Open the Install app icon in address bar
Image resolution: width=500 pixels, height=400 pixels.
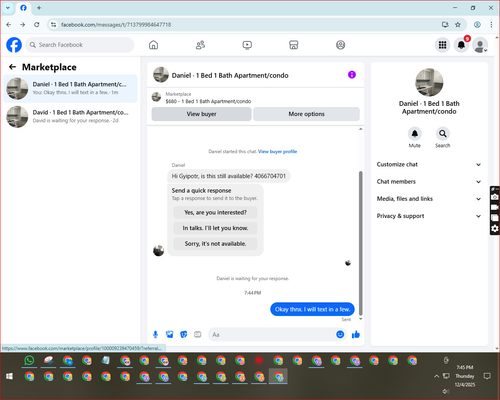tap(445, 25)
